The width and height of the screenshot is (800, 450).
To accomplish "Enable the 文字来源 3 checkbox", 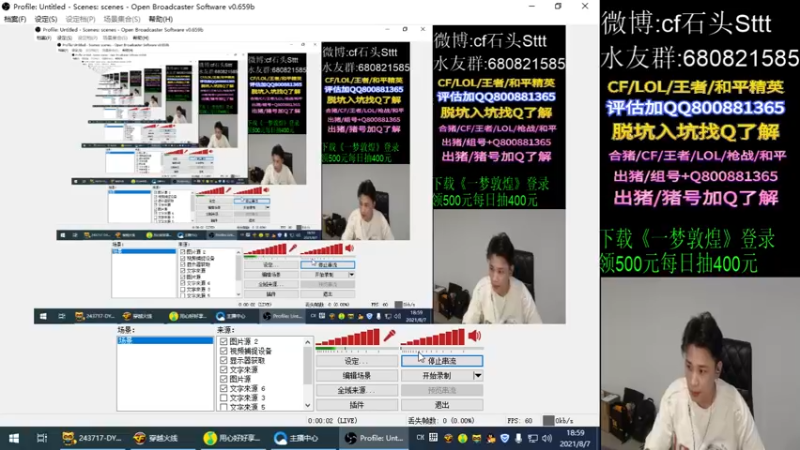I will [x=223, y=397].
